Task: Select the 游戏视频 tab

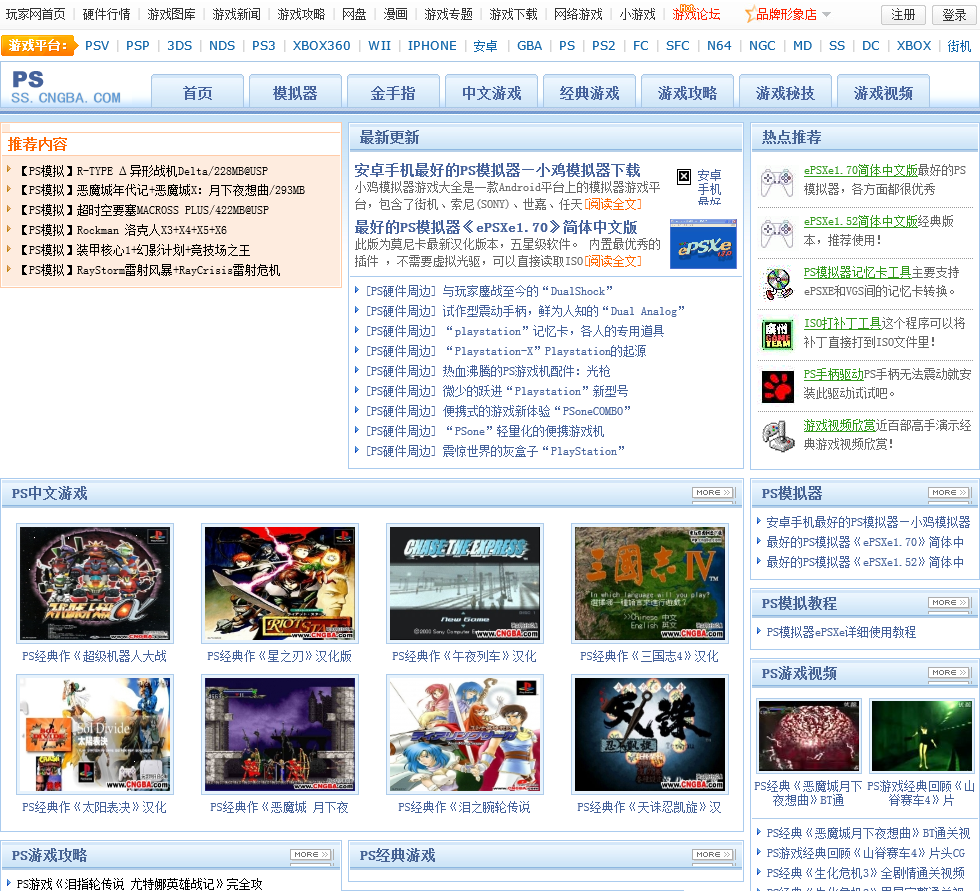Action: (x=883, y=92)
